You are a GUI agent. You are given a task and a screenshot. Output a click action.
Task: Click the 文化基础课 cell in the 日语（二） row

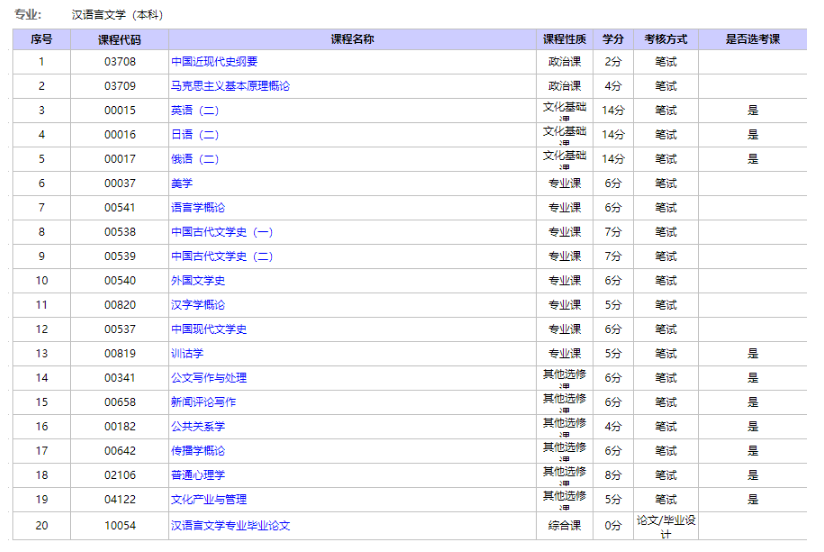pos(565,135)
